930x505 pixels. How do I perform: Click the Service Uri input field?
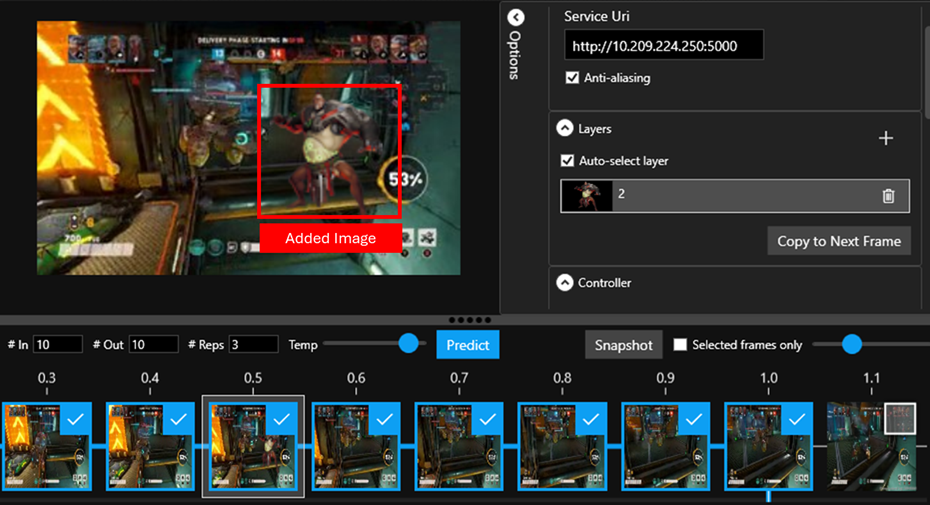click(663, 45)
